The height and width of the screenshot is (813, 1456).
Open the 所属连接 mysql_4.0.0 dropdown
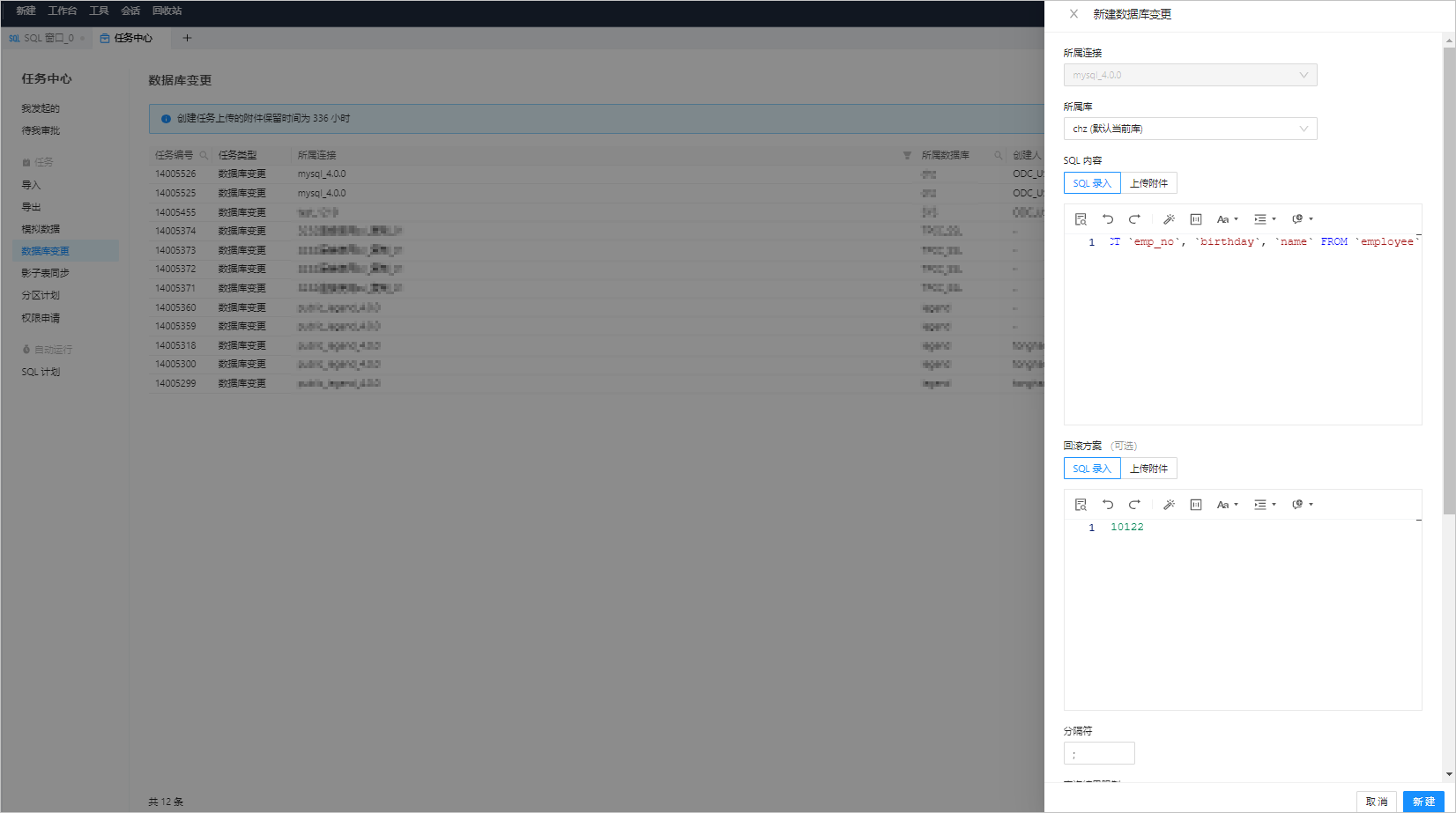pos(1190,75)
